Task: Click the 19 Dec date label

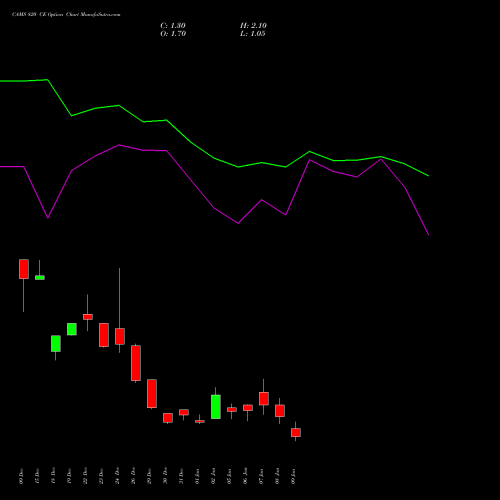Action: 69,476
